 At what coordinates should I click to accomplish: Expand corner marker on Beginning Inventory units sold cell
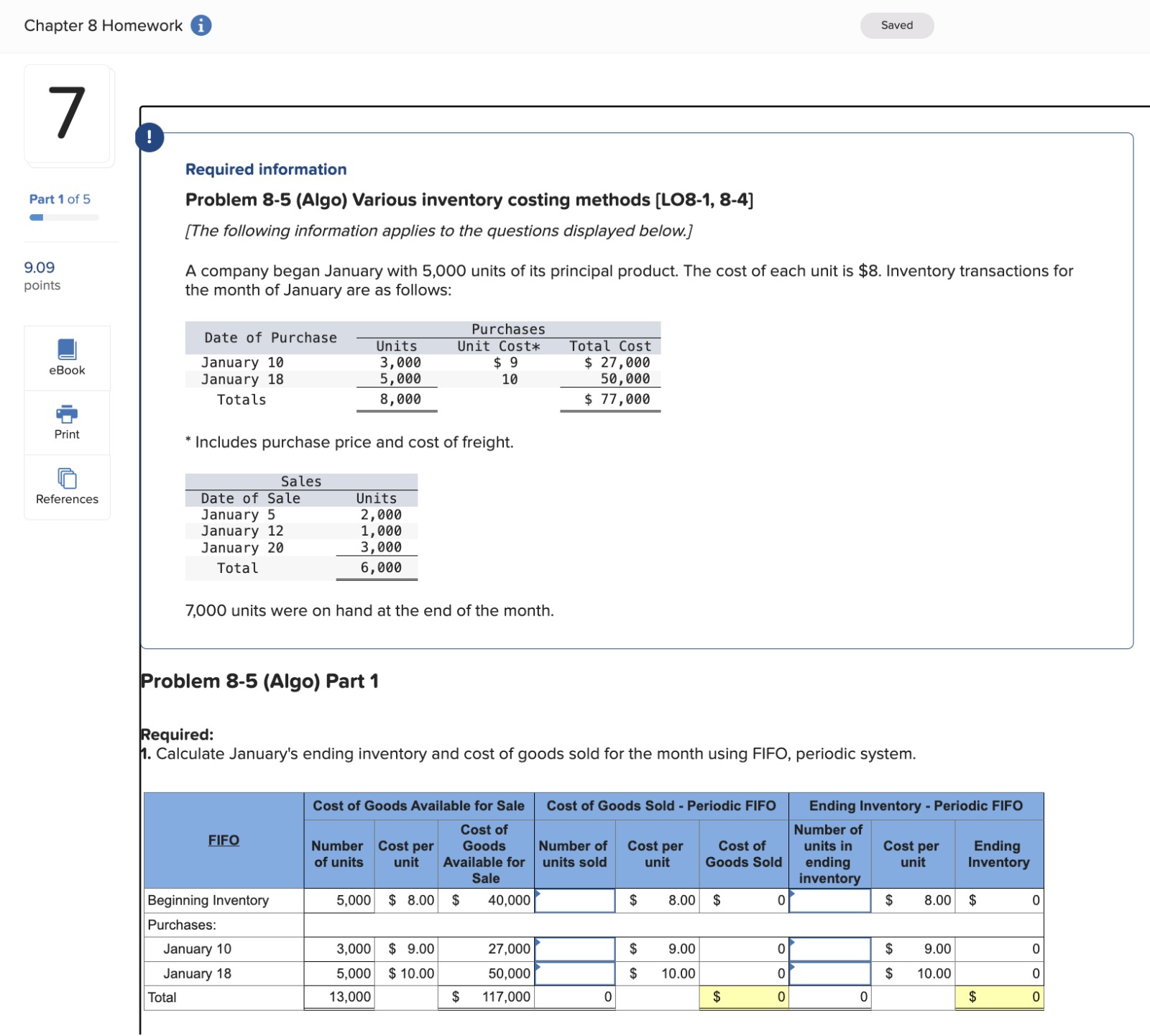coord(537,891)
